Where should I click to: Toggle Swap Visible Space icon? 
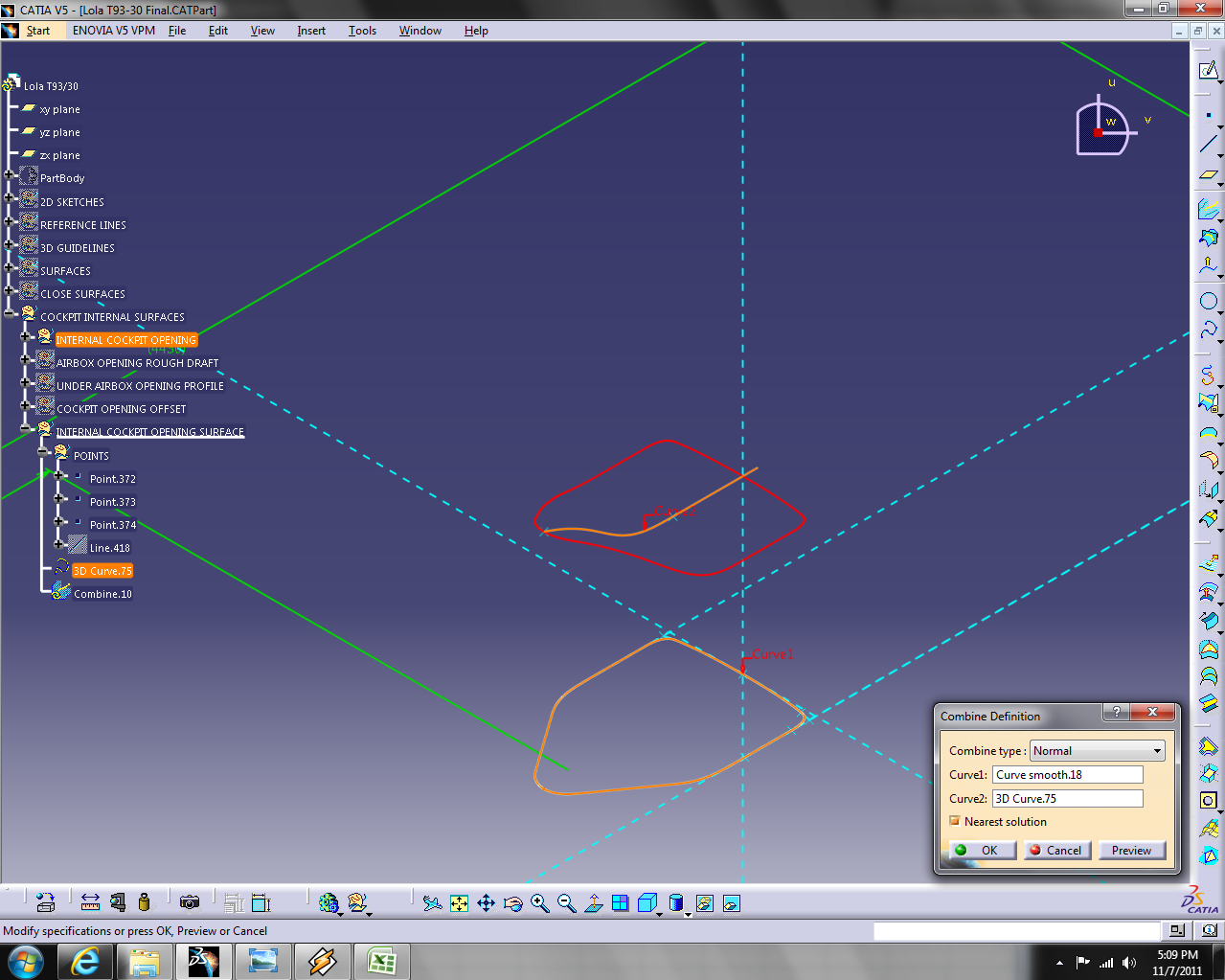pos(732,902)
